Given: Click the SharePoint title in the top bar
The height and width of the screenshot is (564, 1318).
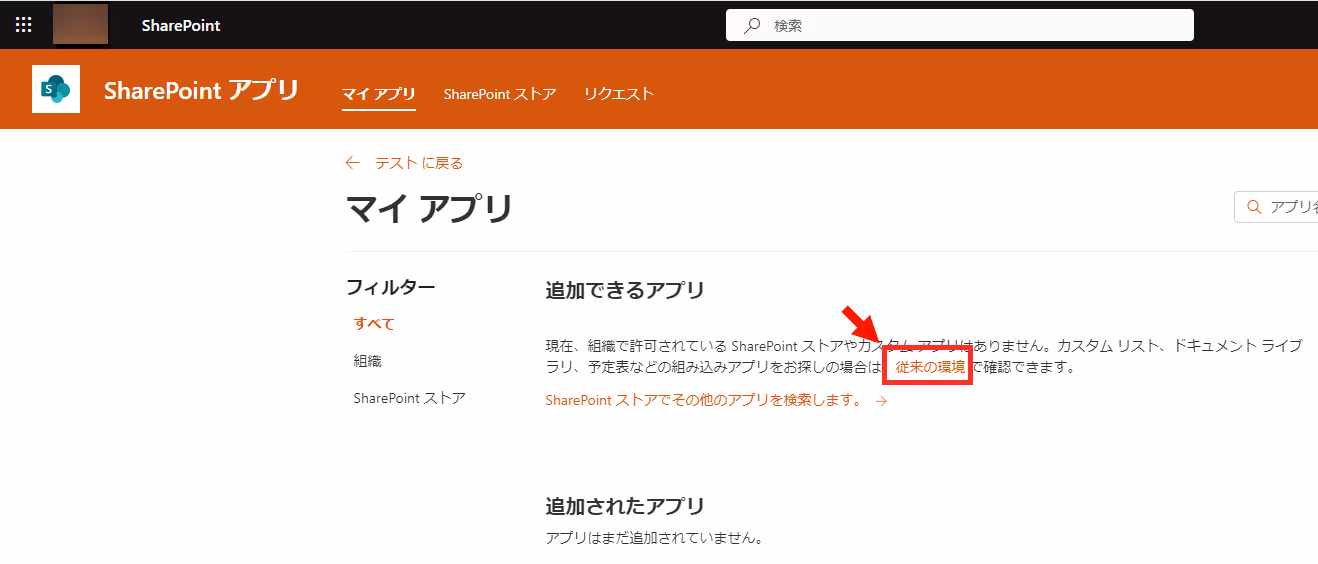Looking at the screenshot, I should (x=181, y=25).
